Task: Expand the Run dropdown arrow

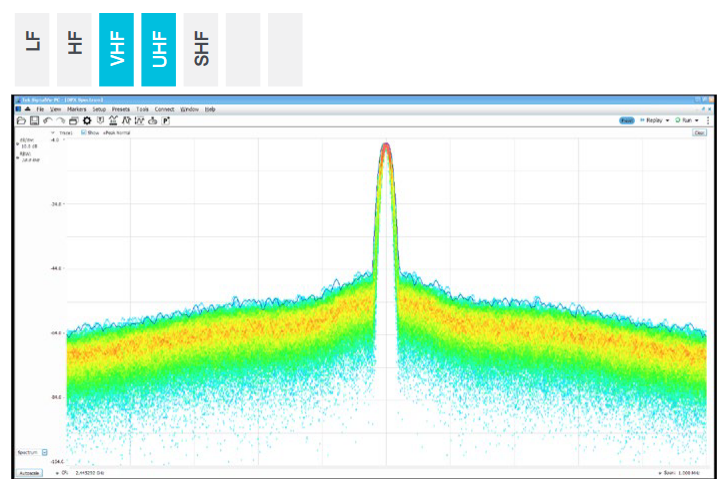Action: (x=697, y=120)
